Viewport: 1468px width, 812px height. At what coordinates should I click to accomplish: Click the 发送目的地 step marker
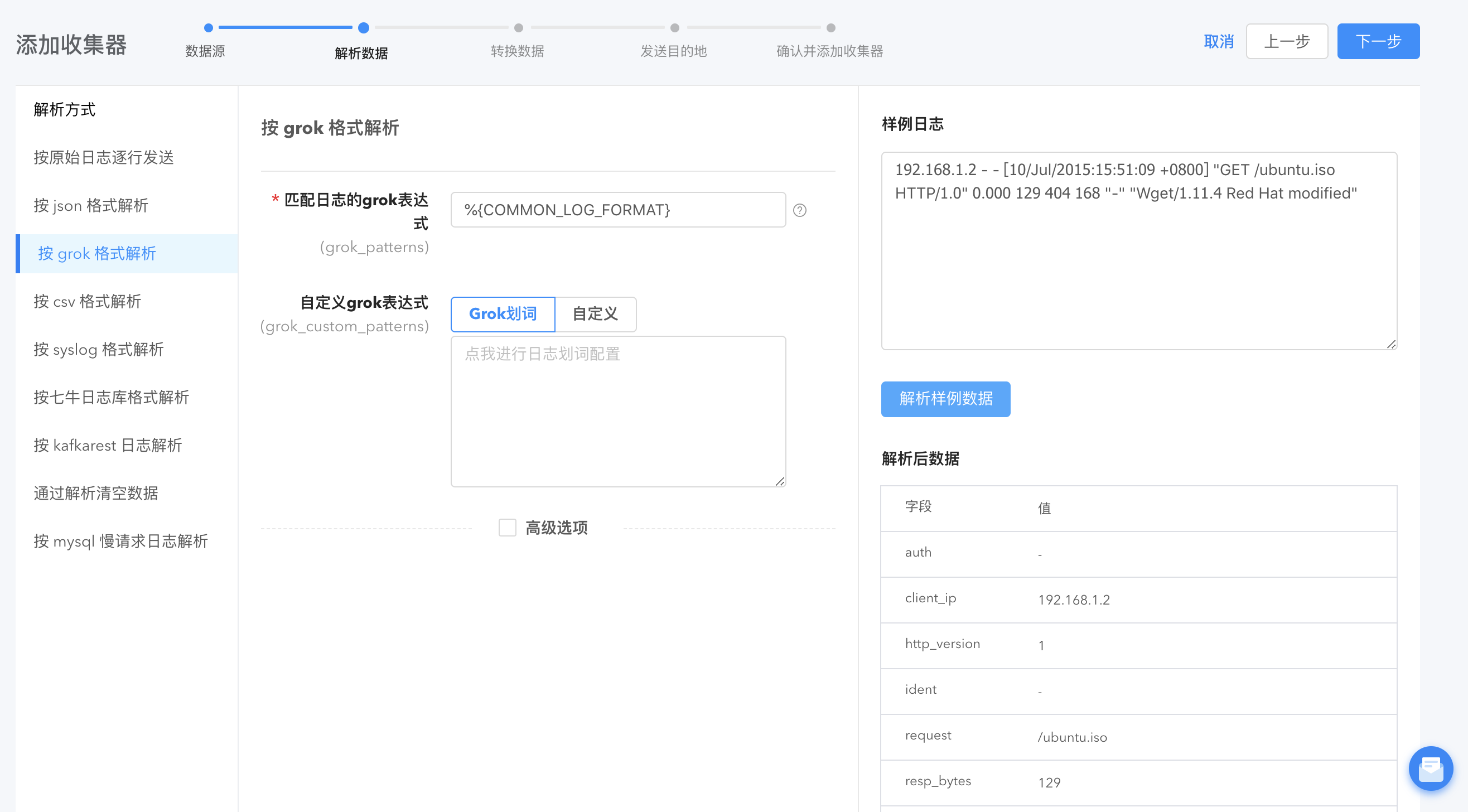click(x=675, y=27)
